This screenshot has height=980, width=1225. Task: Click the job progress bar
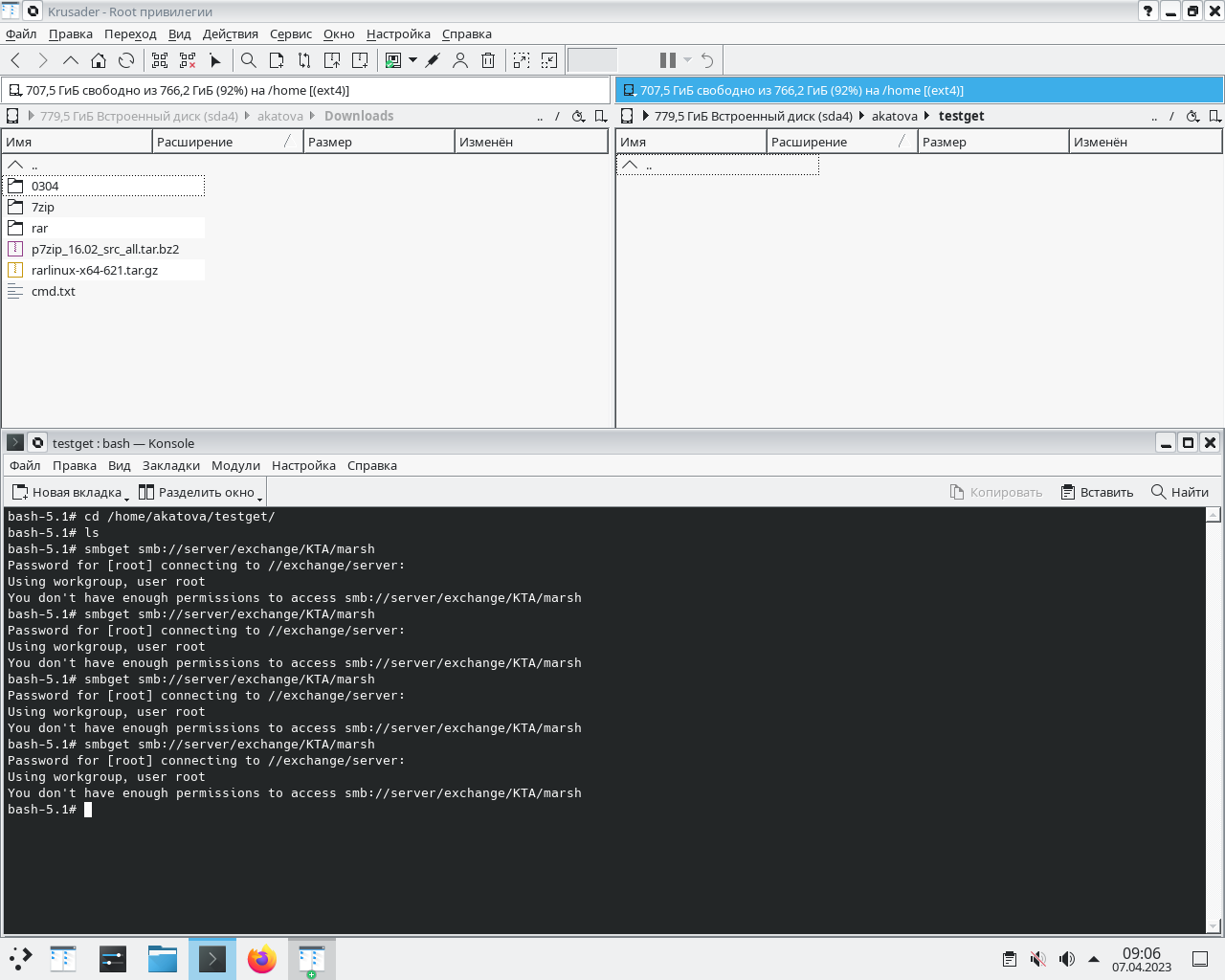(x=592, y=60)
